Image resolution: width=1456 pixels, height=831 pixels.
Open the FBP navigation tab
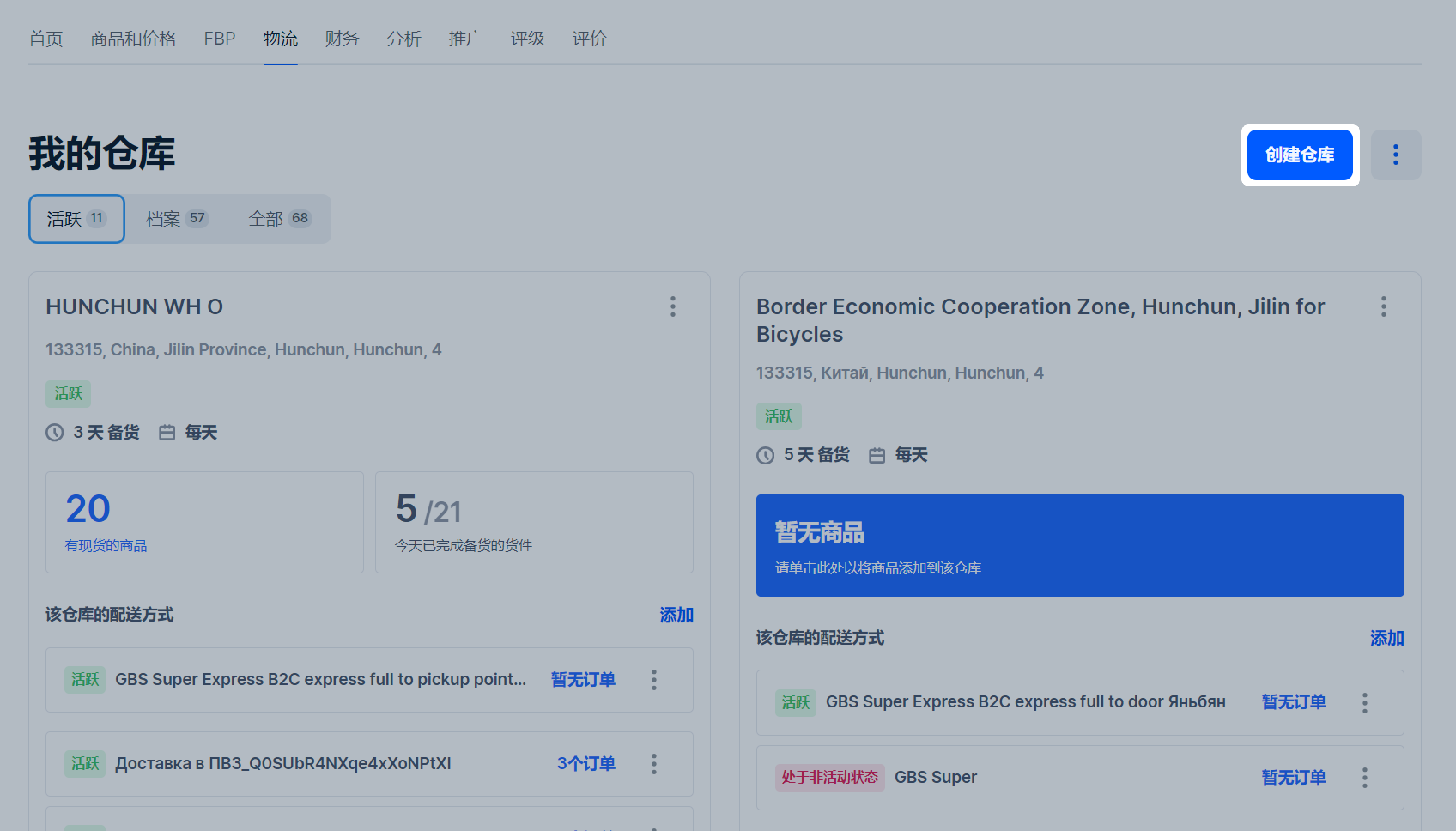click(x=219, y=39)
